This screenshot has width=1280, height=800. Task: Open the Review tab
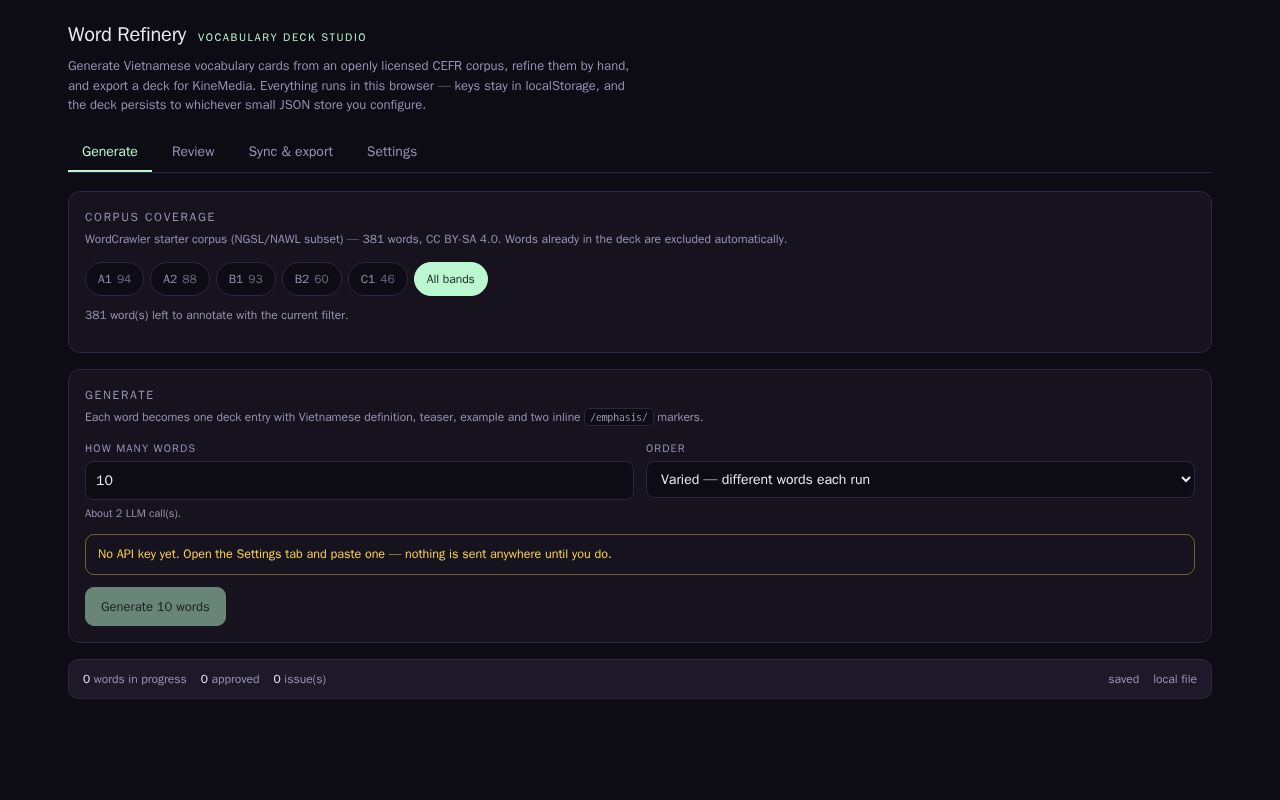[193, 152]
